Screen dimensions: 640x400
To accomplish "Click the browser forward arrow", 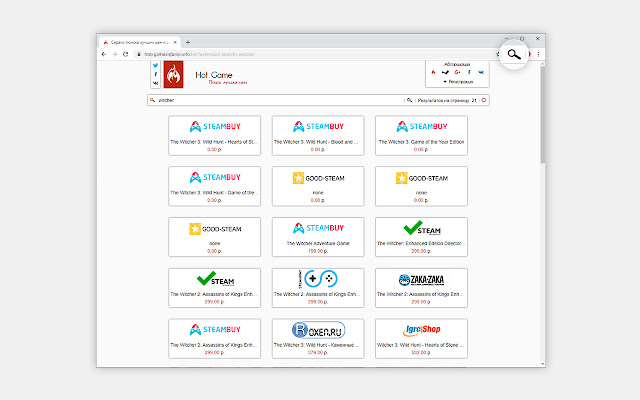I will (115, 54).
